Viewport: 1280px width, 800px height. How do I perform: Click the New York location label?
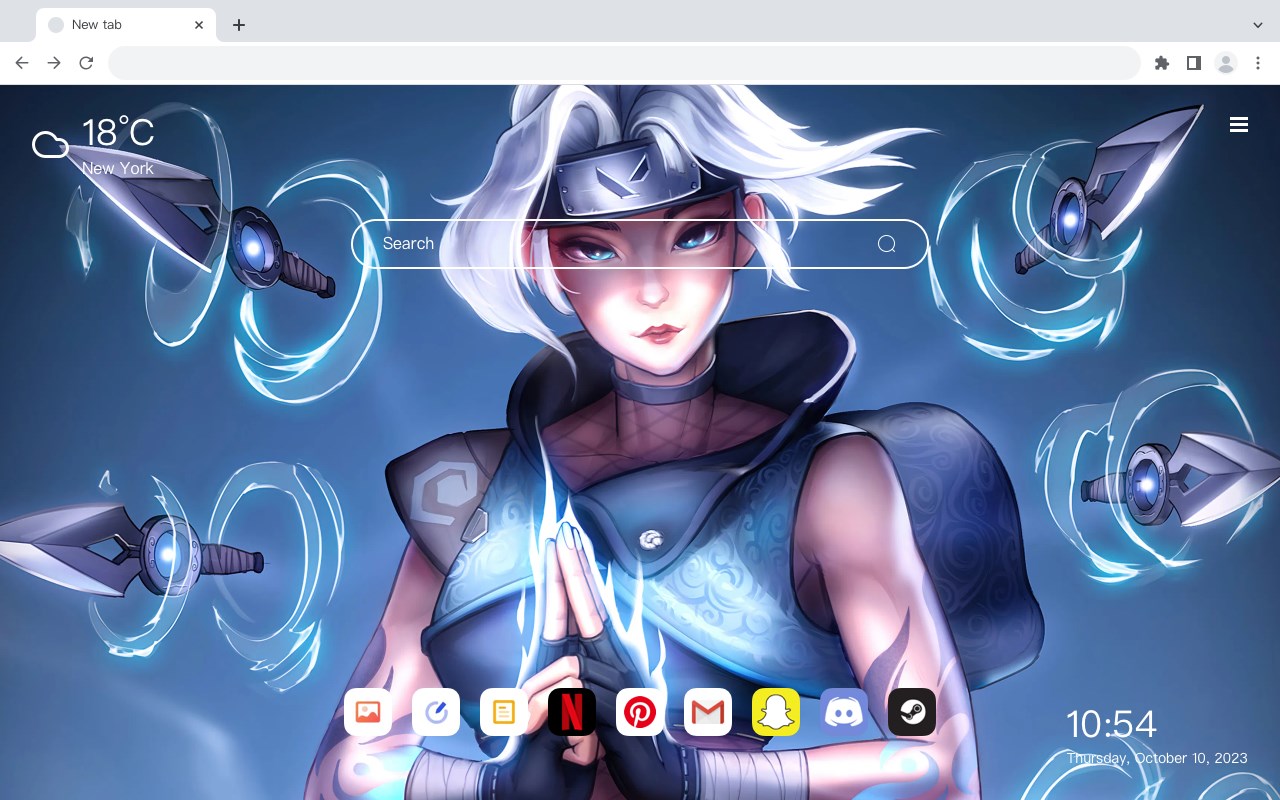[x=118, y=169]
